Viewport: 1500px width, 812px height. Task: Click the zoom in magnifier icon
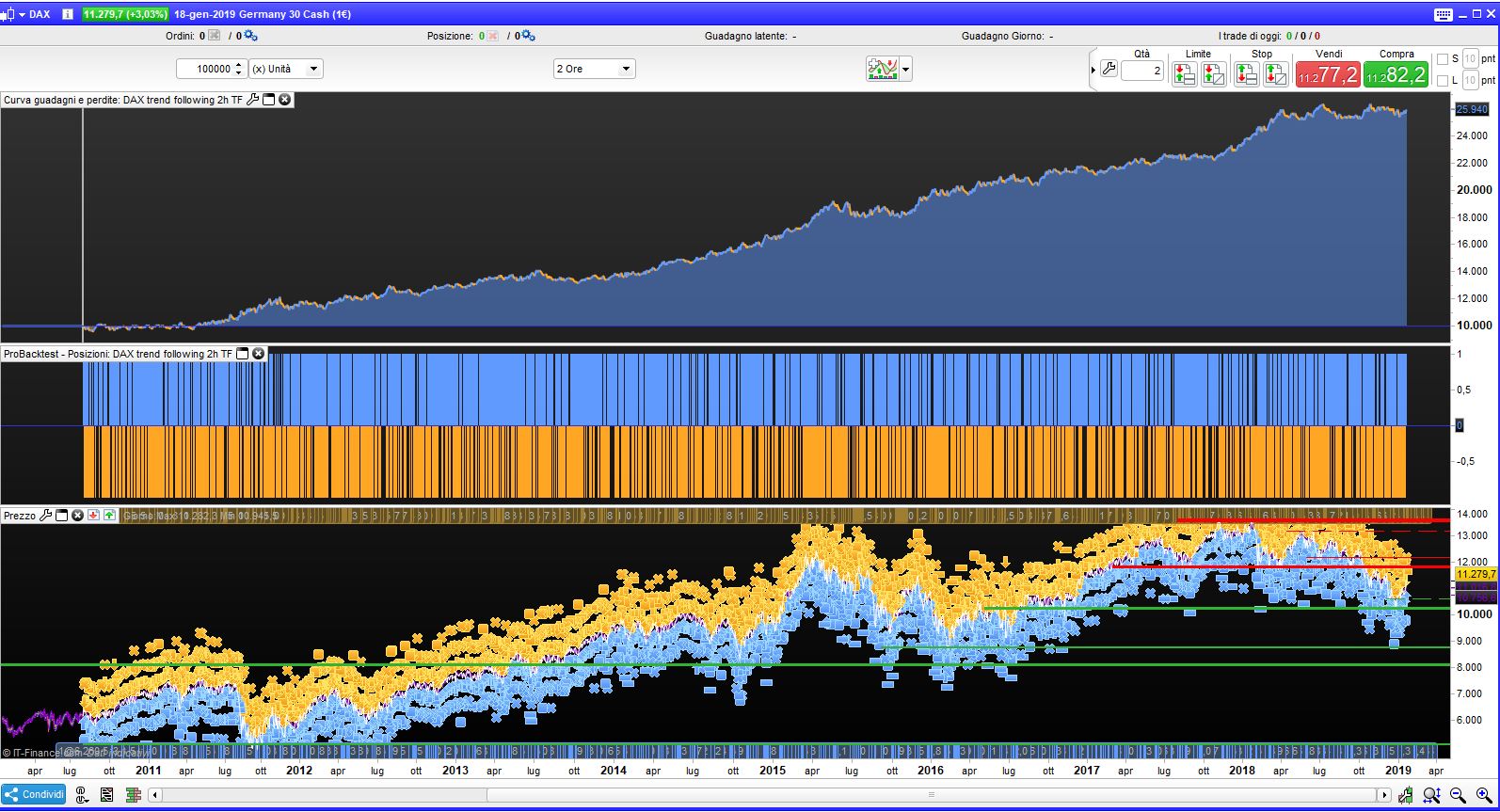point(1484,795)
